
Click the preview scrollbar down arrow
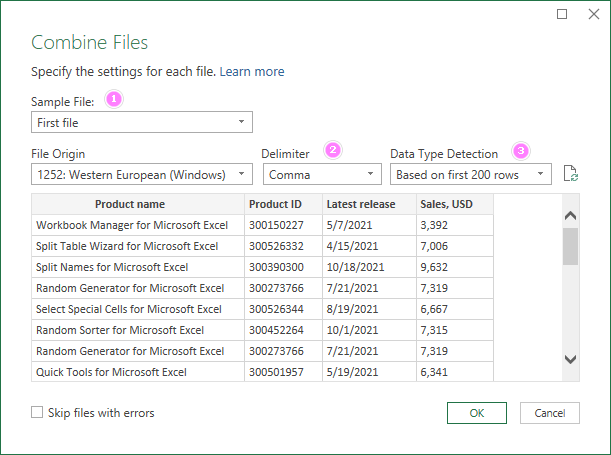click(570, 359)
